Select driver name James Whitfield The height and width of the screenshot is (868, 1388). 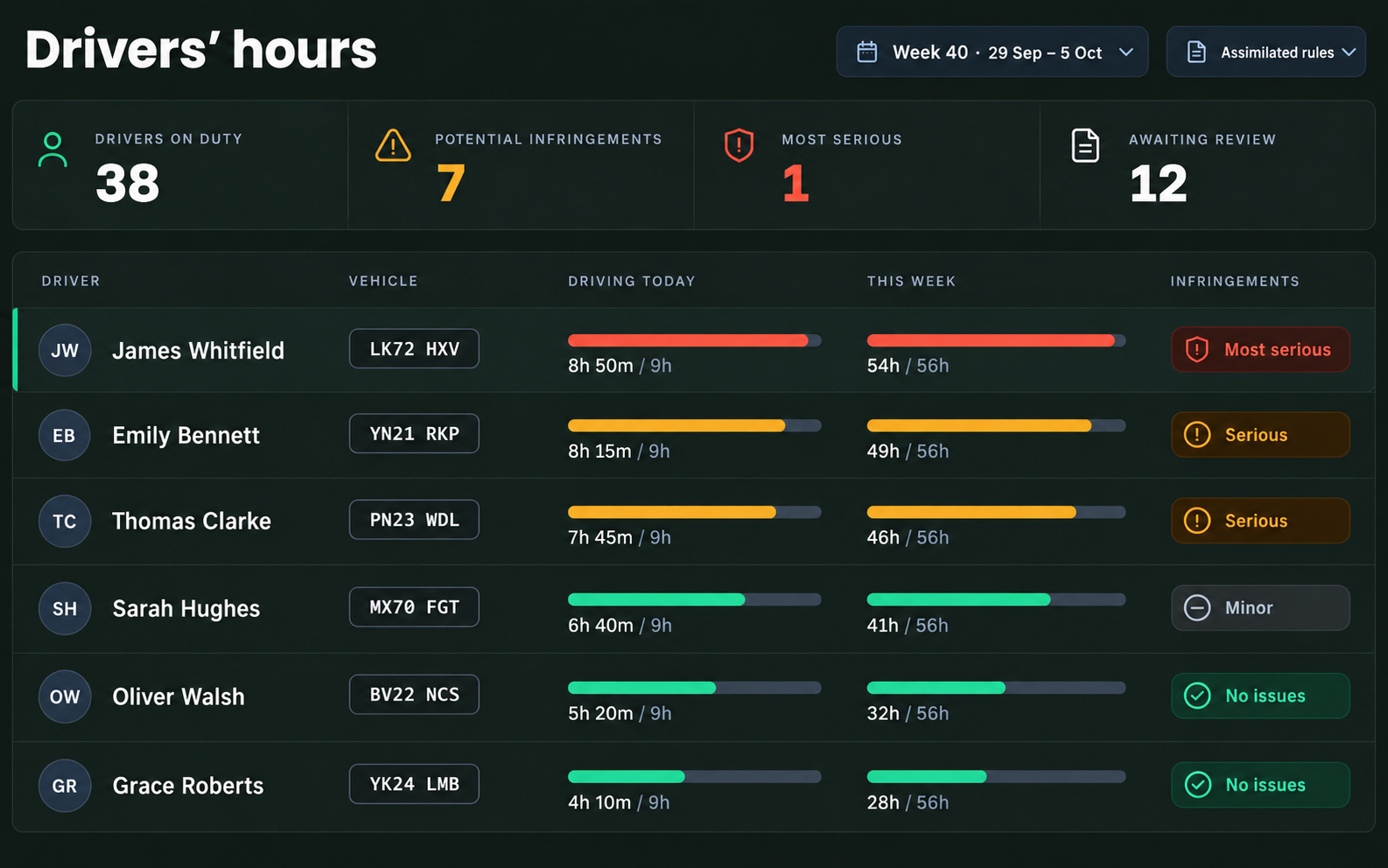tap(199, 350)
